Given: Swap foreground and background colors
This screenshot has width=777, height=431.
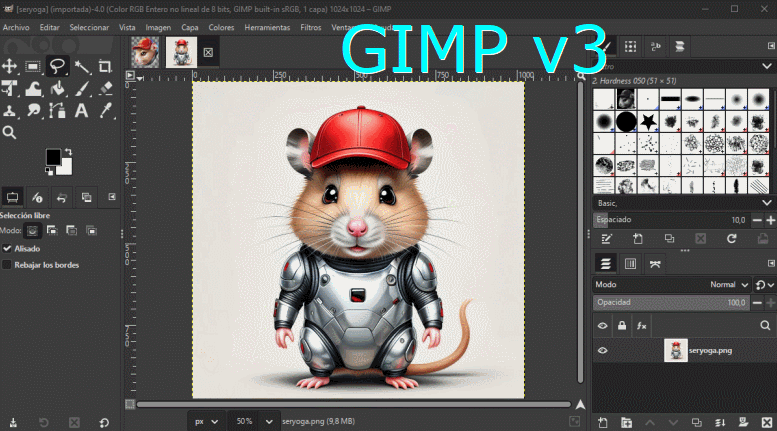Looking at the screenshot, I should tap(68, 152).
